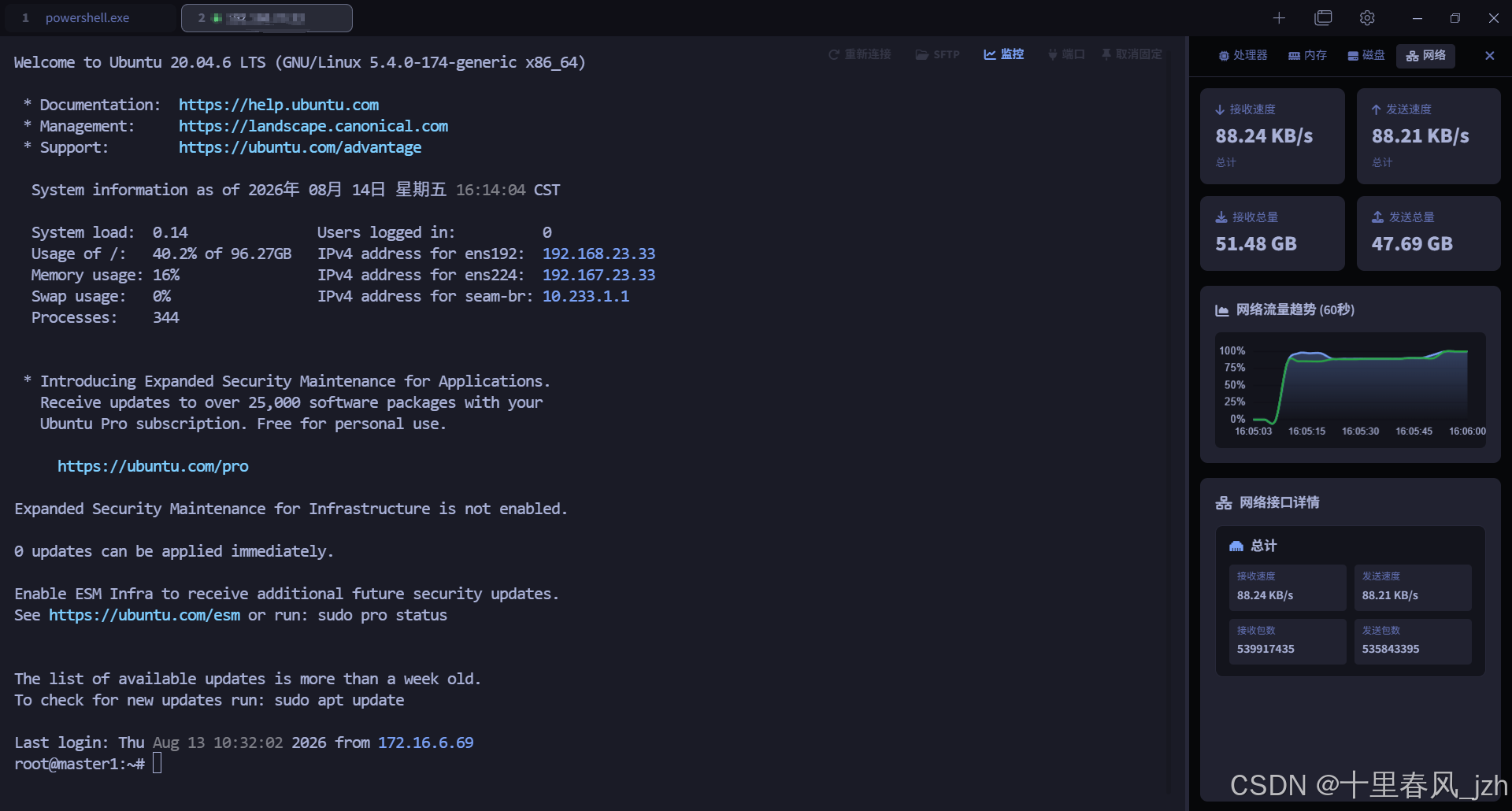
Task: Click the disk usage text 40.2% of 96.27GB
Action: point(222,254)
